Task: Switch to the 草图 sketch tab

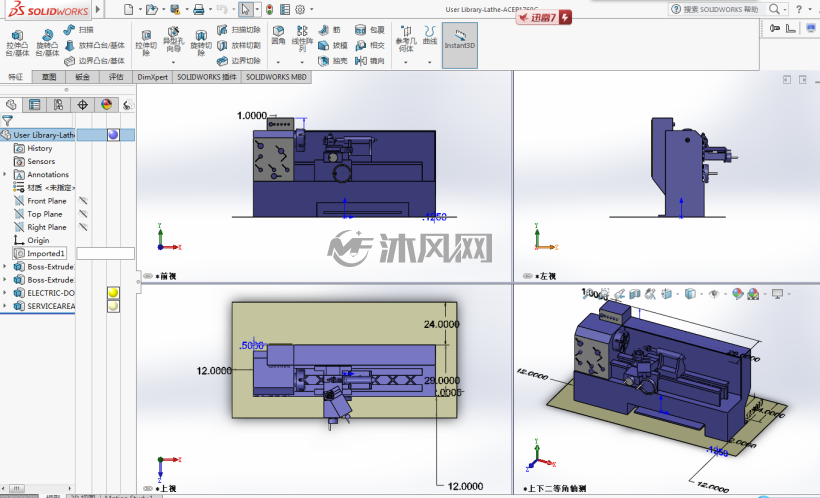Action: click(49, 77)
